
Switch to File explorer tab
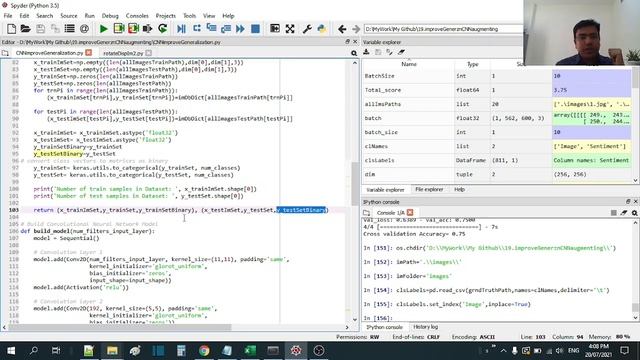click(x=429, y=189)
